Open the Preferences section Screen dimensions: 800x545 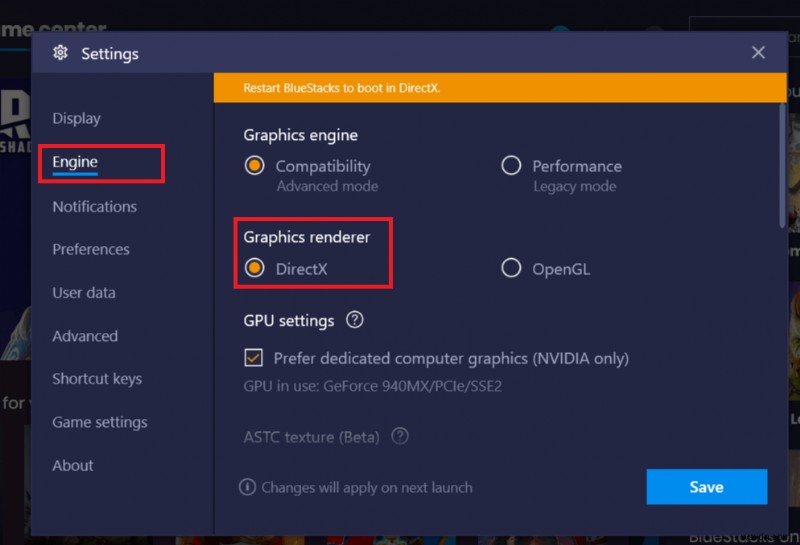click(x=91, y=249)
